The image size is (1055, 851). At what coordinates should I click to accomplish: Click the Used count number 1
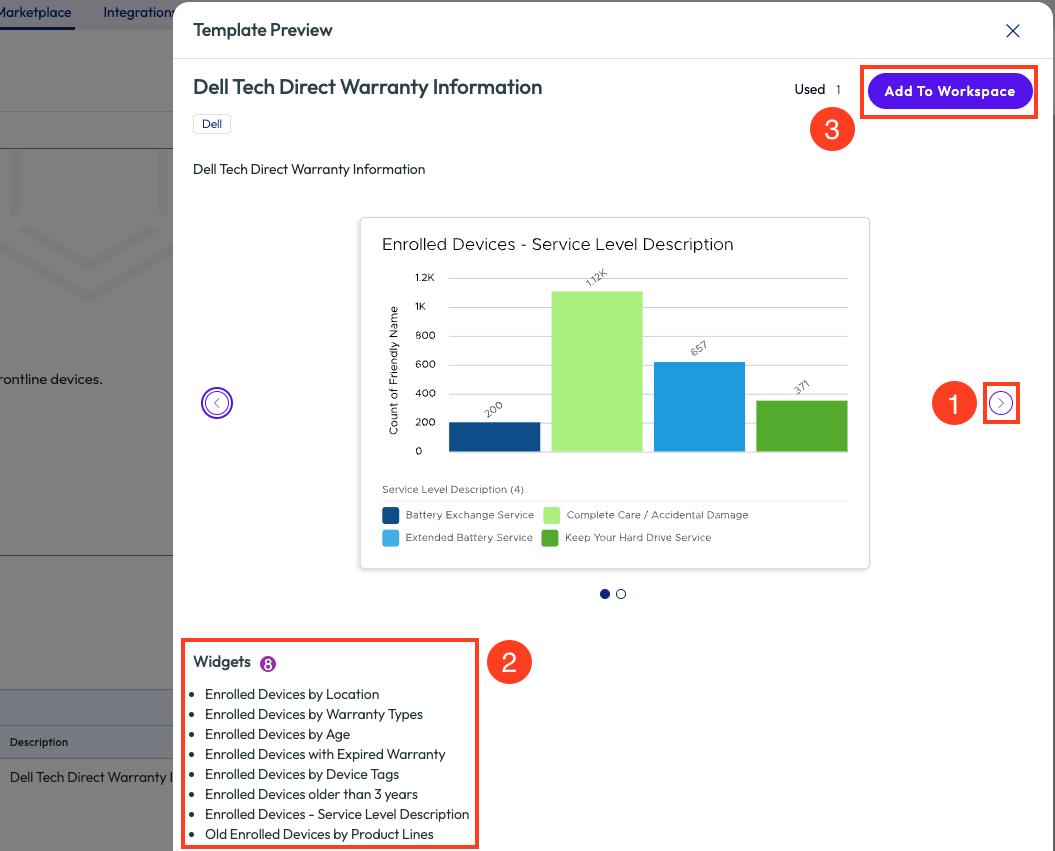pos(838,90)
